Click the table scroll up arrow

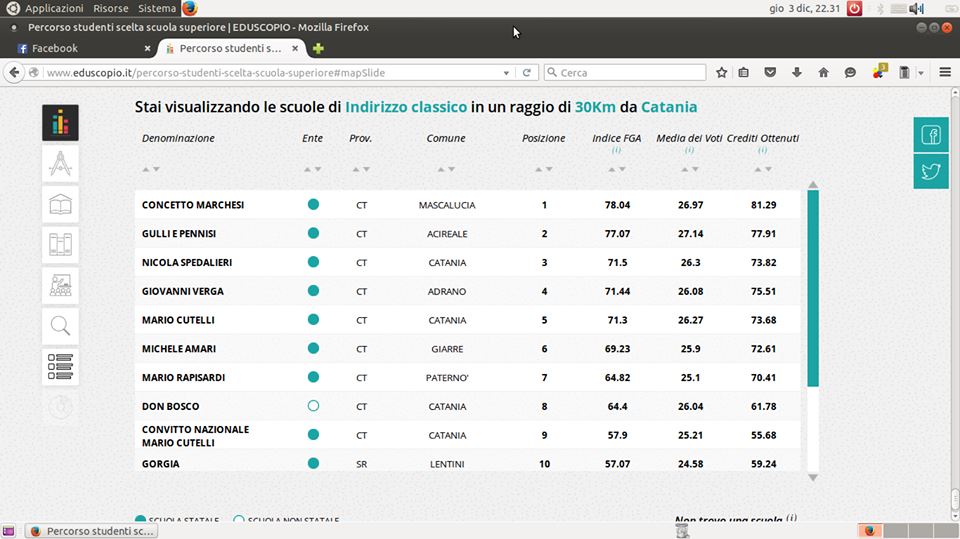pyautogui.click(x=812, y=184)
